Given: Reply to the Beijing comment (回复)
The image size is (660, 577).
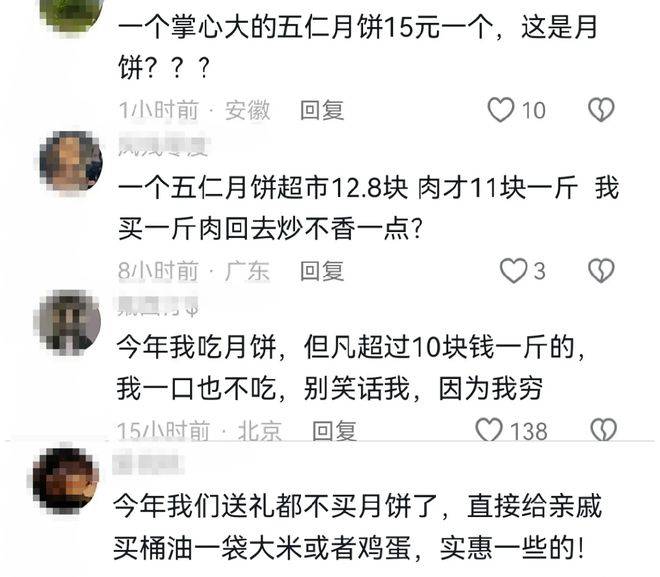Looking at the screenshot, I should tap(334, 431).
